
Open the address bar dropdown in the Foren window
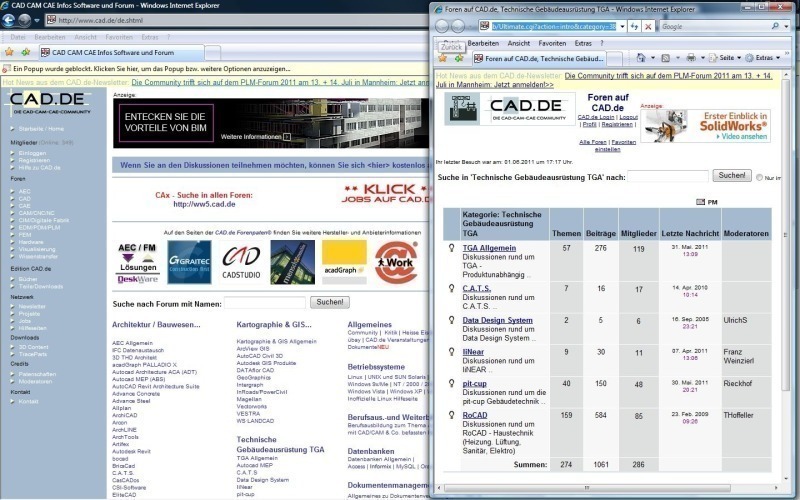(622, 27)
